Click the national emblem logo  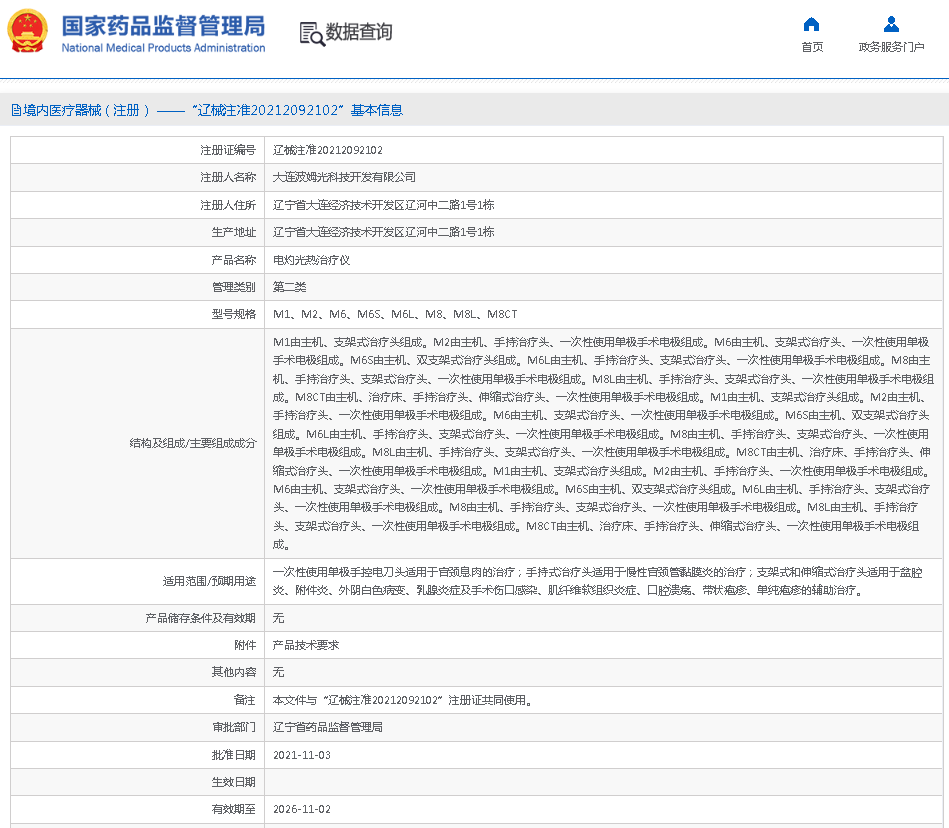click(27, 31)
